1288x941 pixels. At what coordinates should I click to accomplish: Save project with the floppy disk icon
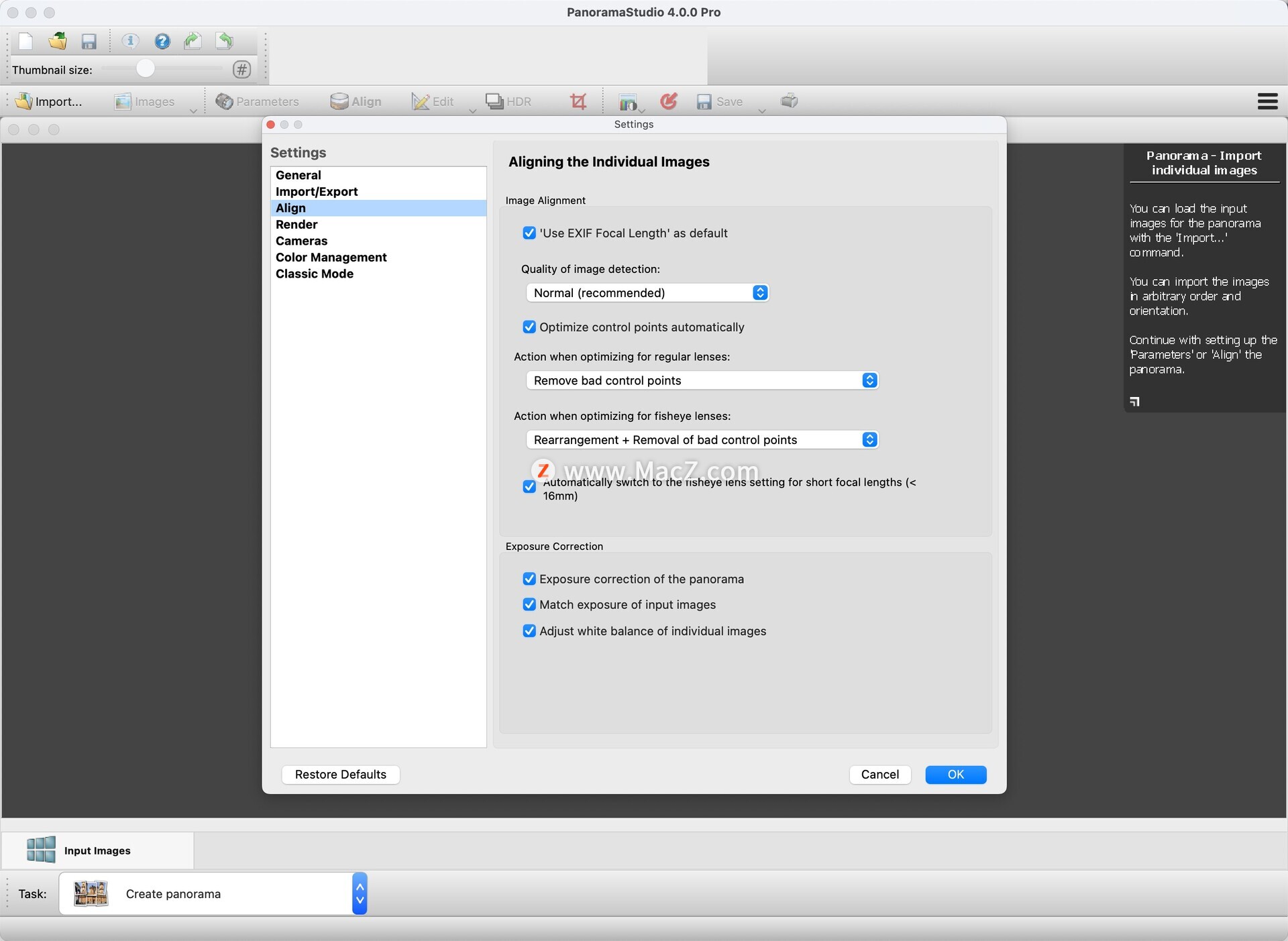point(89,42)
